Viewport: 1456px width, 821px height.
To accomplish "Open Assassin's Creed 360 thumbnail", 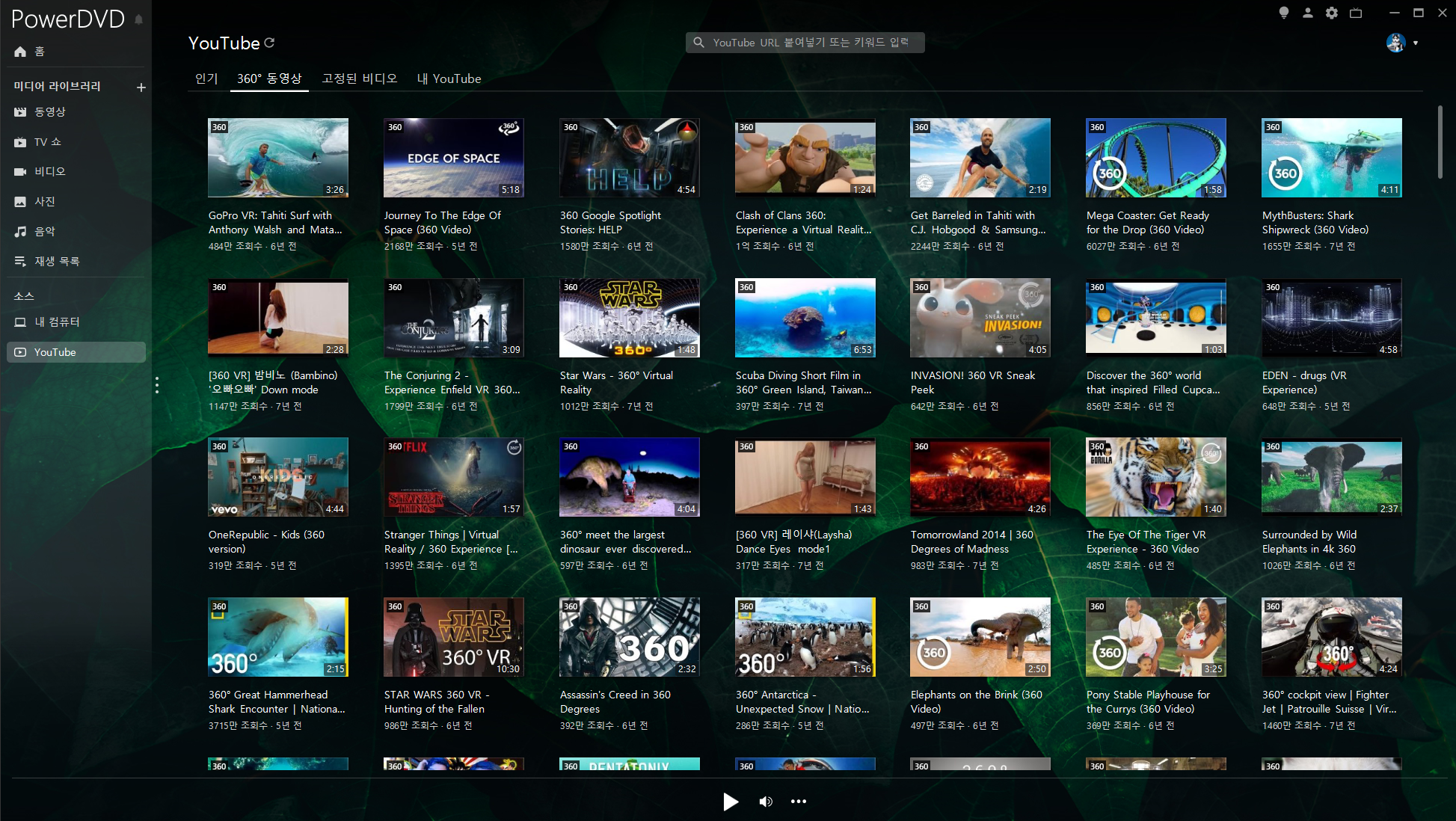I will point(630,637).
